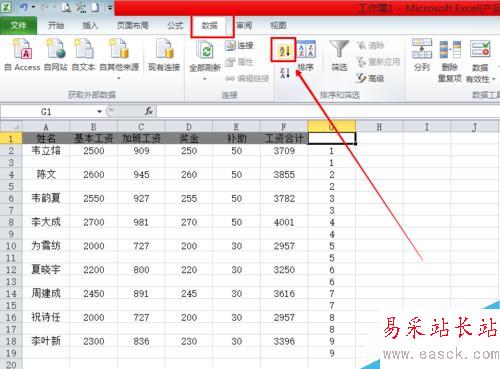This screenshot has width=500, height=369.
Task: Switch to View (视图) tab
Action: [278, 25]
